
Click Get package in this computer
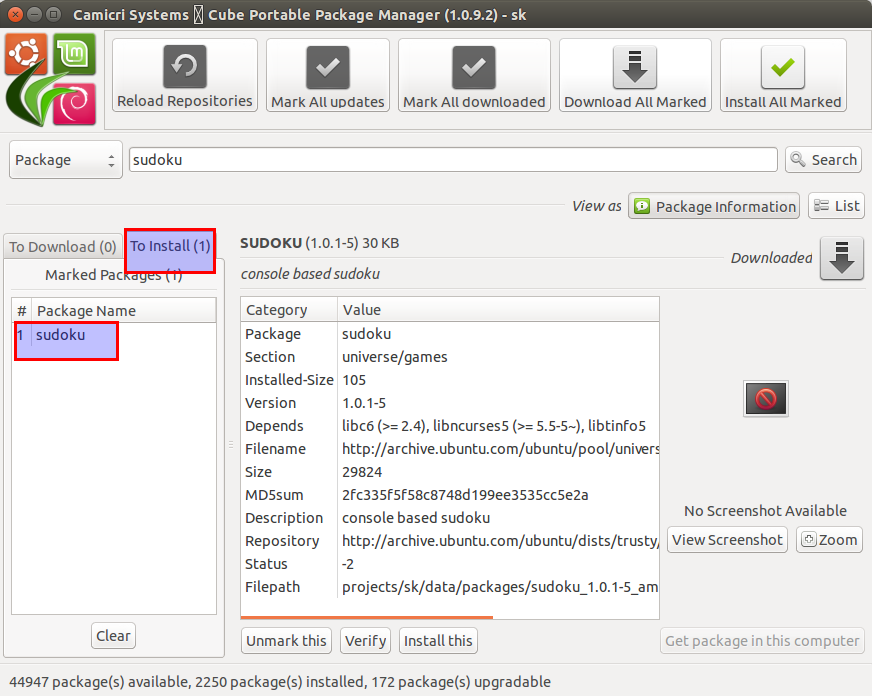(x=762, y=641)
